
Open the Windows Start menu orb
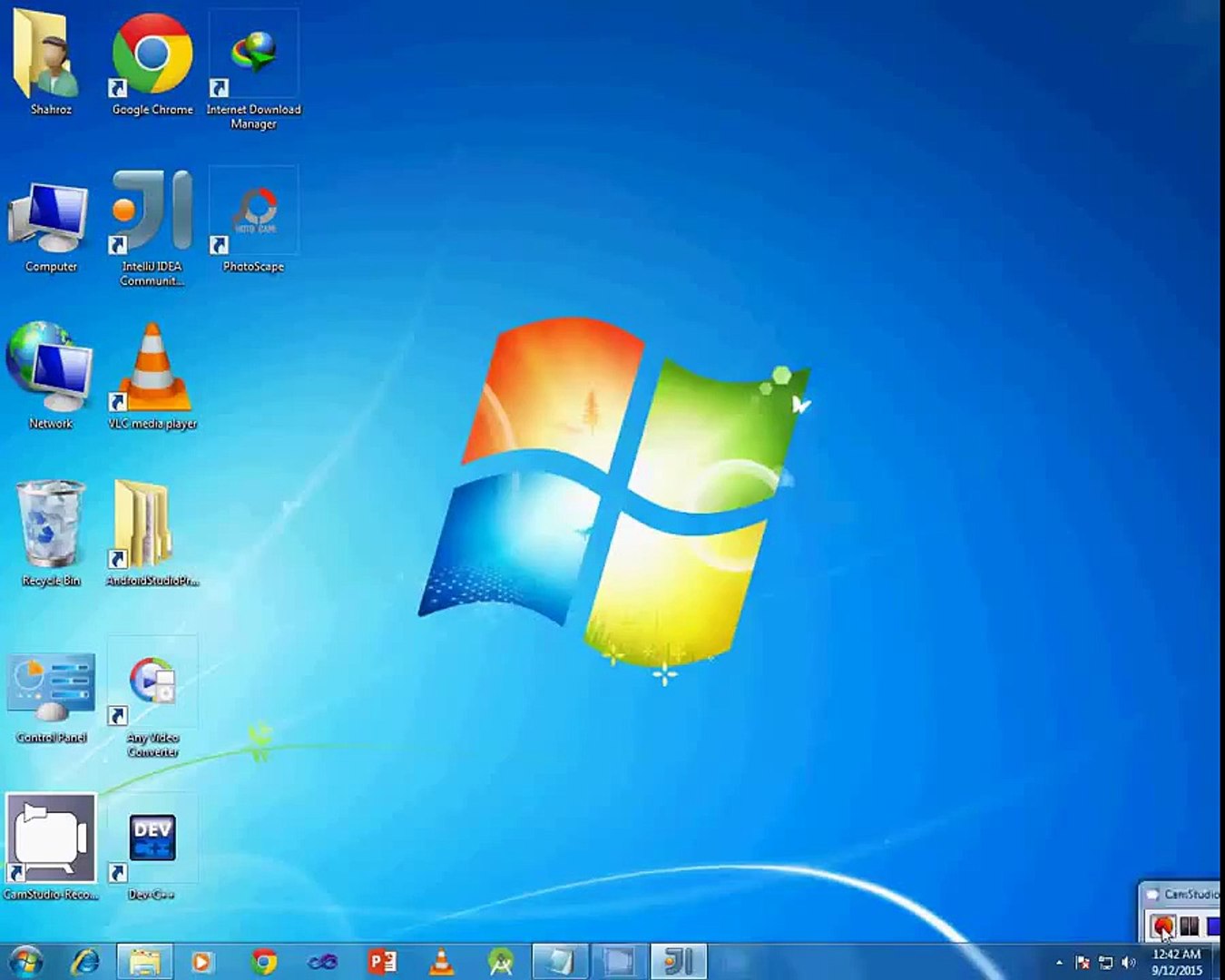(25, 961)
